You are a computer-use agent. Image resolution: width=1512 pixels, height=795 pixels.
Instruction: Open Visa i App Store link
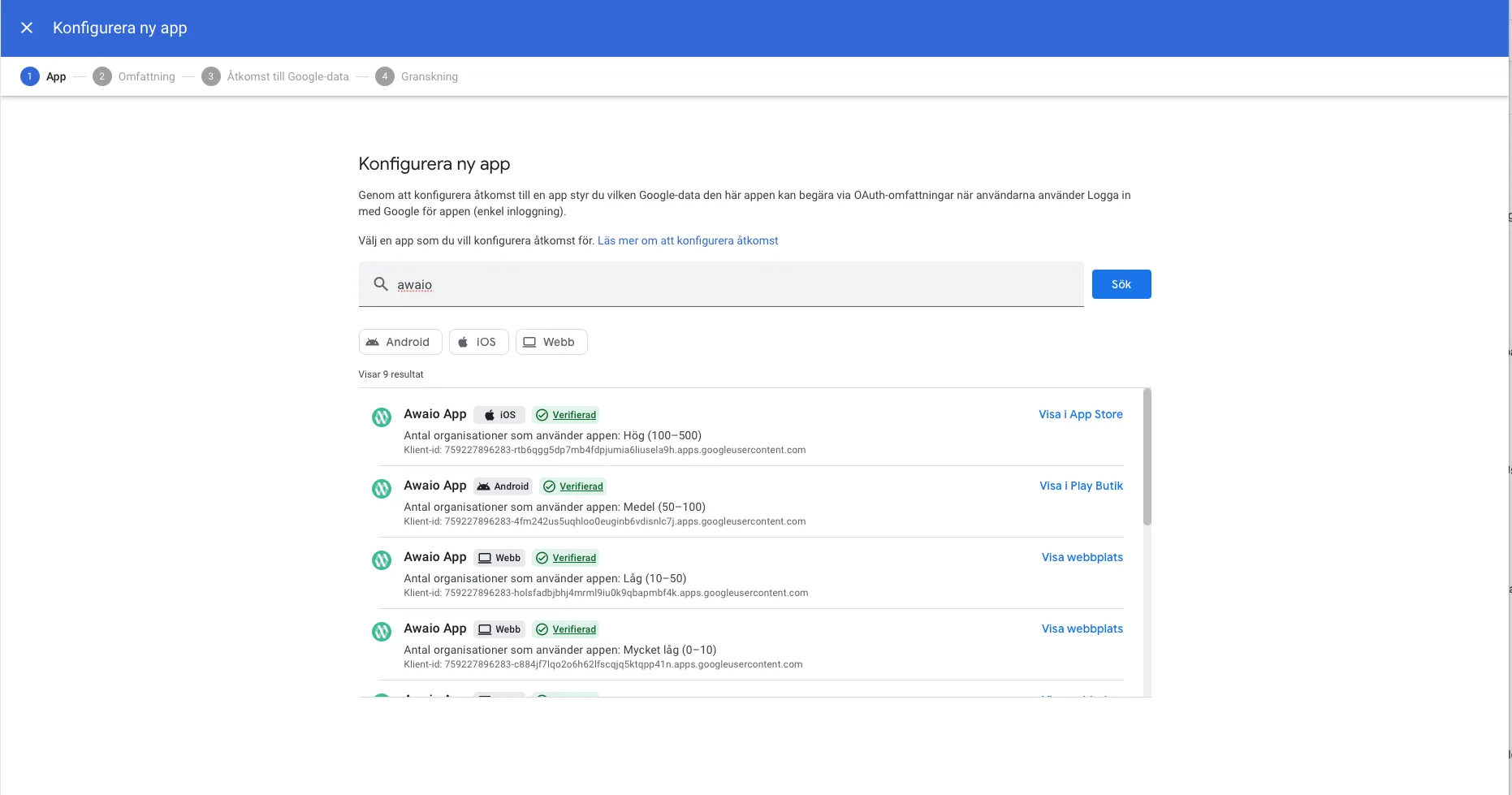[1081, 414]
